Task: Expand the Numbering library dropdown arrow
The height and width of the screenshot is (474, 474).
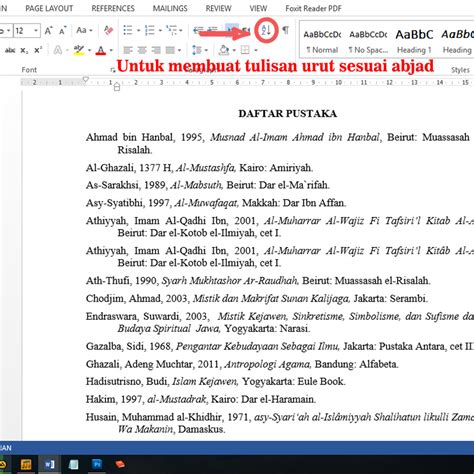Action: pos(160,31)
